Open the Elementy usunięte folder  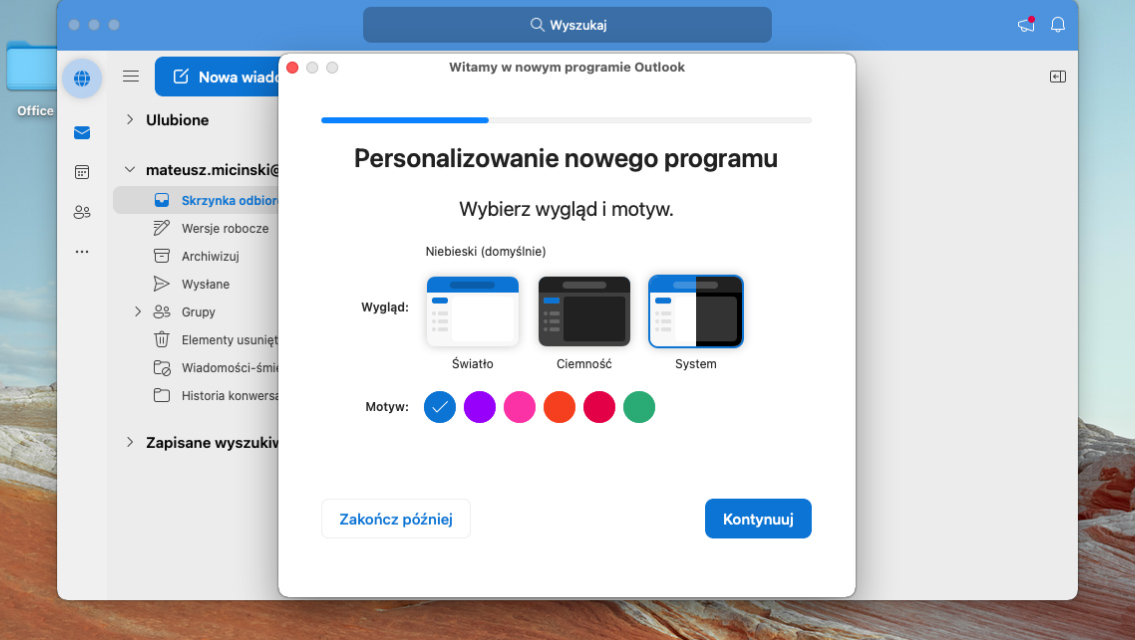[x=195, y=340]
